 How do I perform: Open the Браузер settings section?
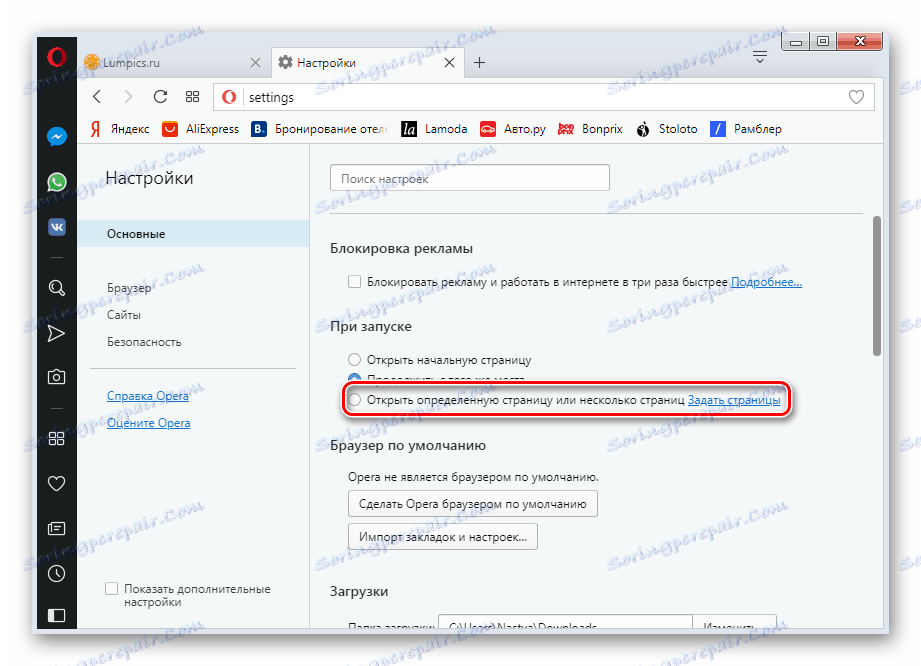point(129,288)
